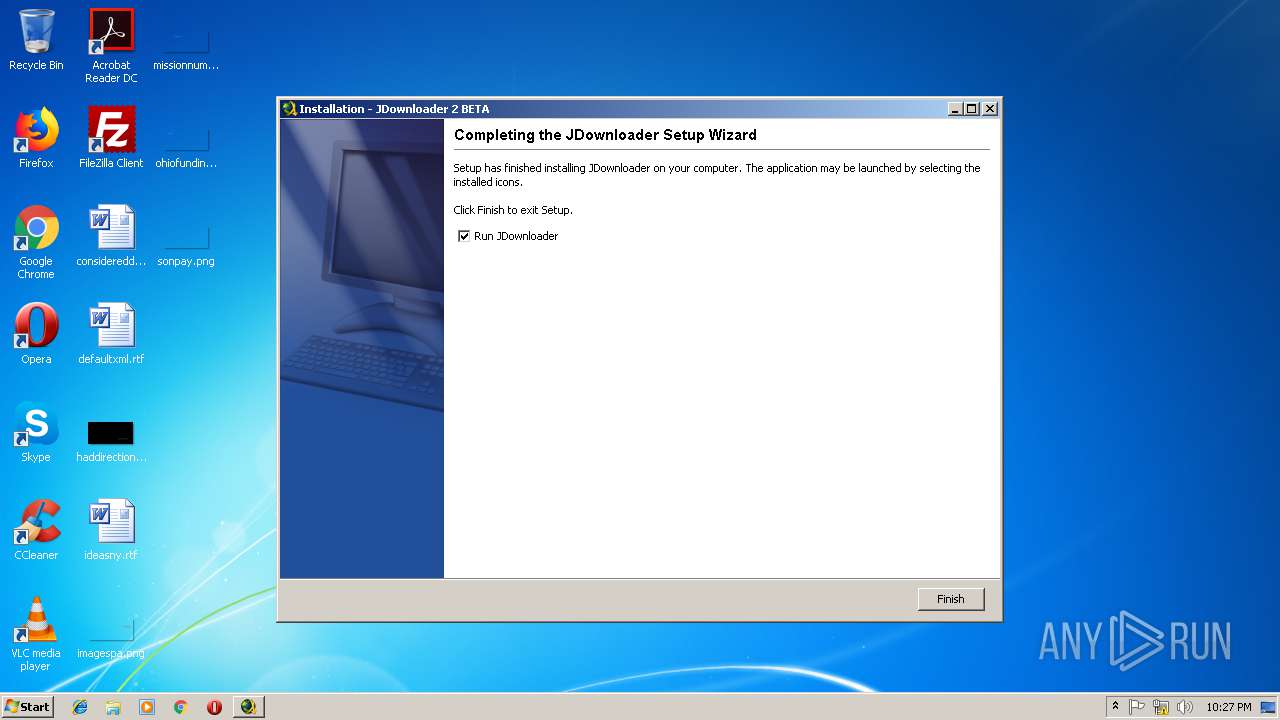Click the Show desktop button
1280x720 pixels.
tap(1269, 707)
